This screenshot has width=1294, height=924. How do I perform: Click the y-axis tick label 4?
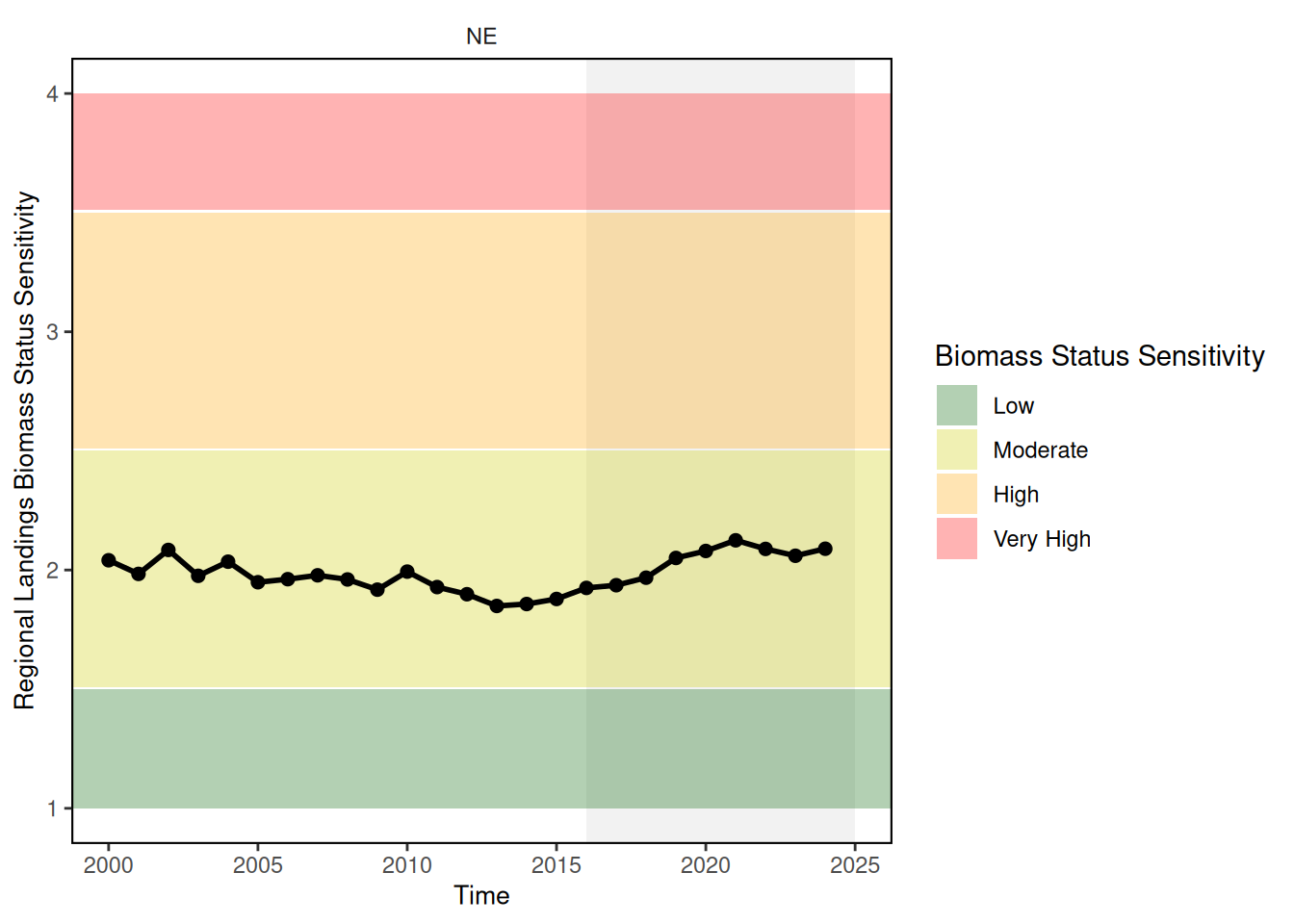tap(53, 93)
